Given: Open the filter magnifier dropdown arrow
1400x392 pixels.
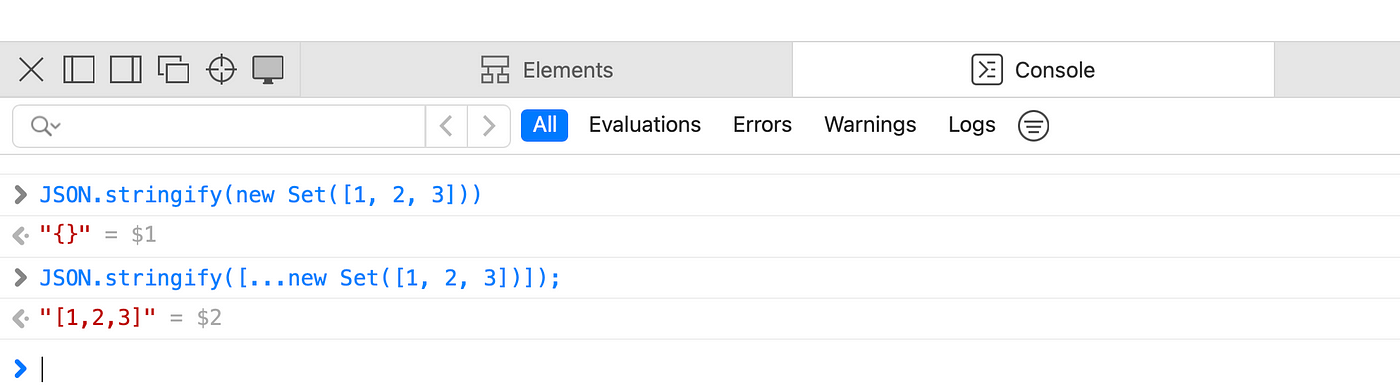Looking at the screenshot, I should (46, 126).
